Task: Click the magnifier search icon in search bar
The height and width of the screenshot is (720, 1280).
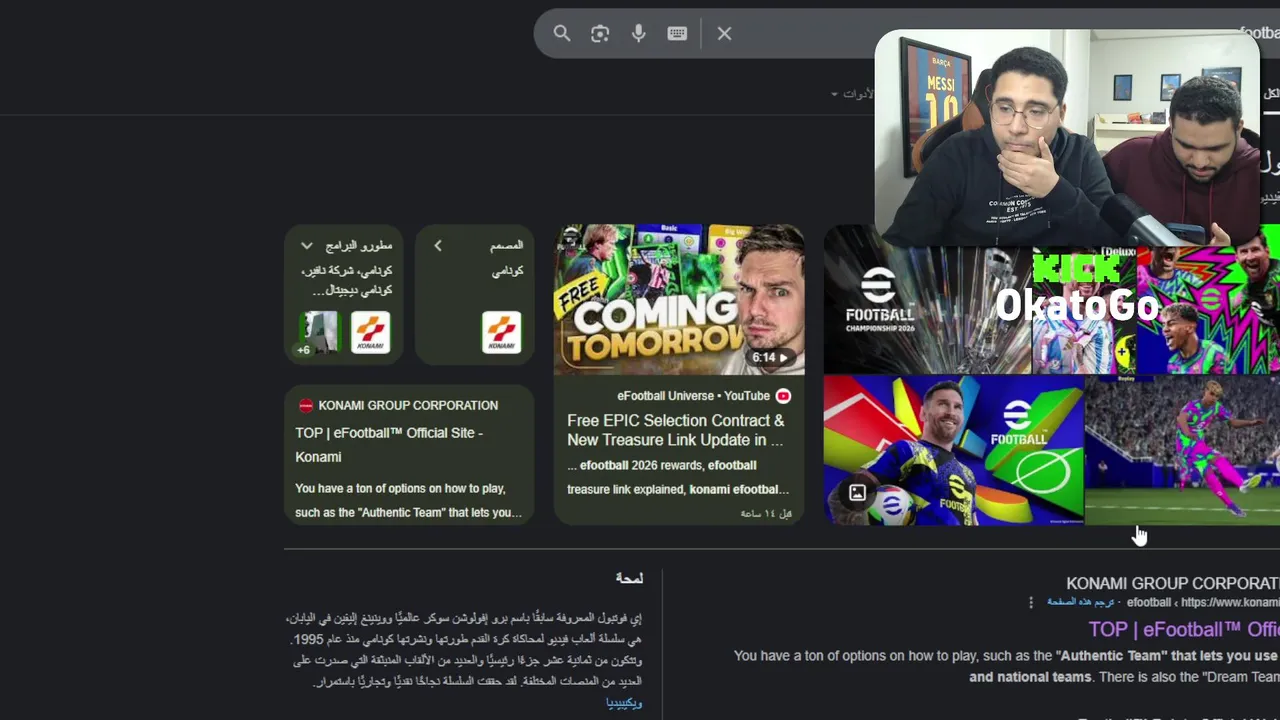Action: click(562, 34)
